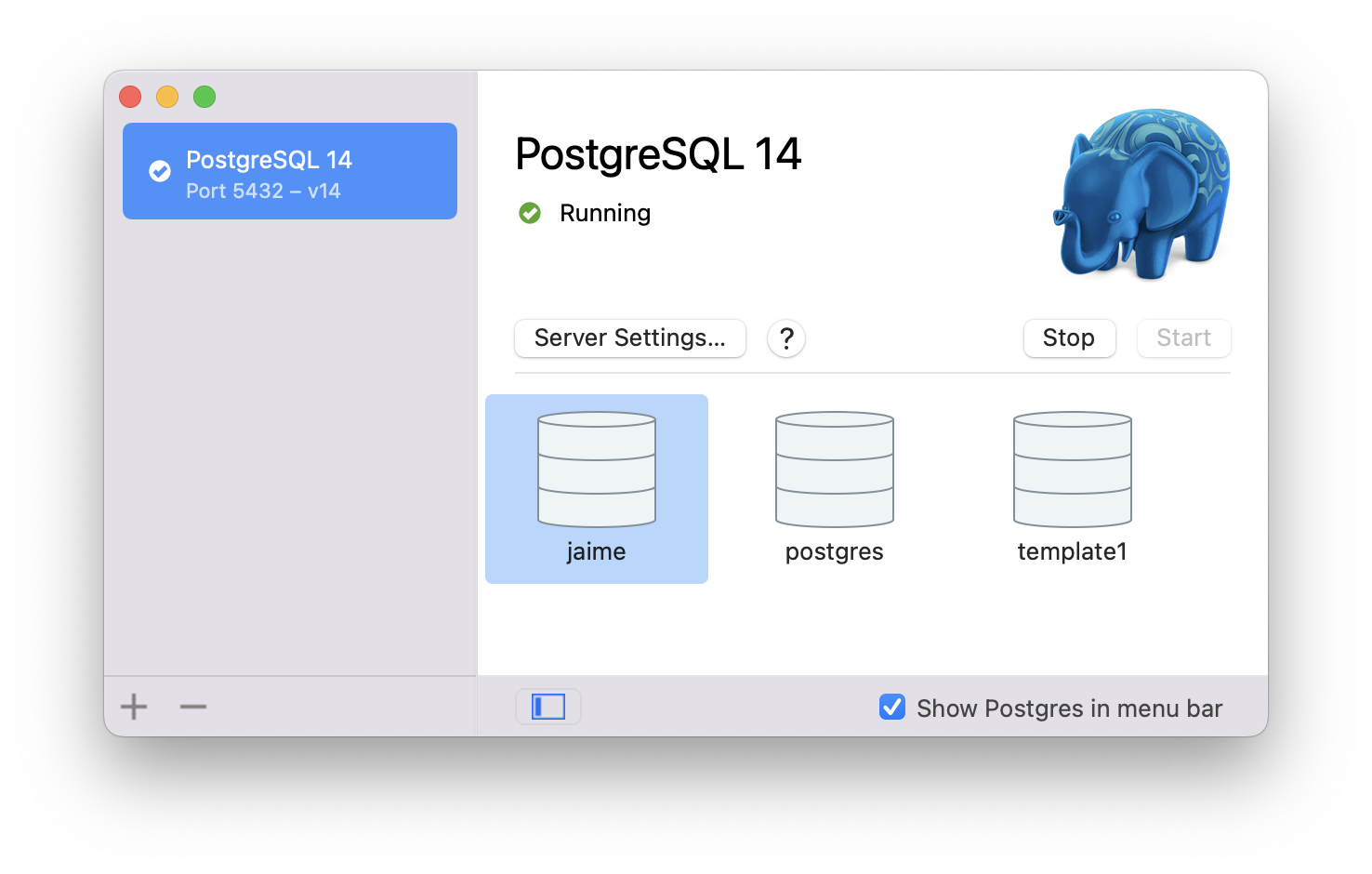Open the postgres database icon
The image size is (1372, 874).
tap(835, 470)
